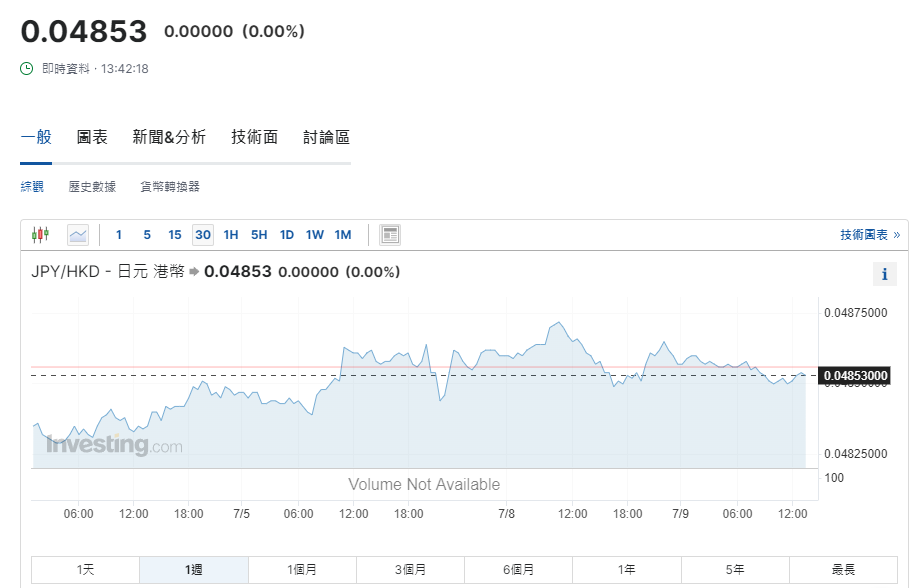Viewport: 922px width, 588px height.
Task: Show the 5年 time range
Action: click(x=735, y=570)
